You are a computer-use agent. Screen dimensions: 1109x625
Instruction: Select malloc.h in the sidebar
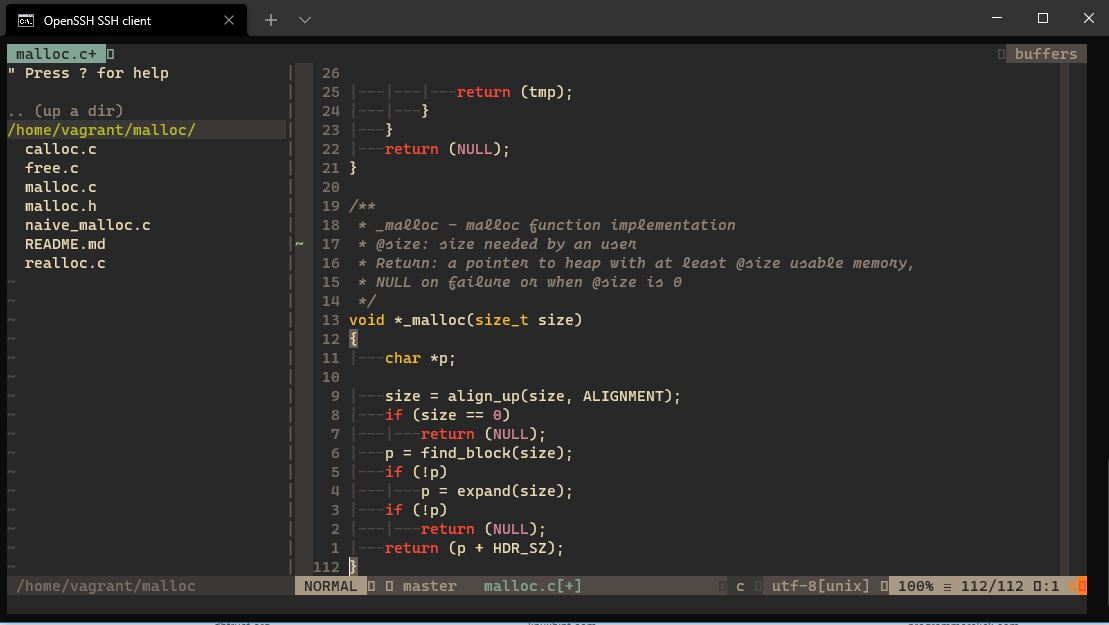61,206
